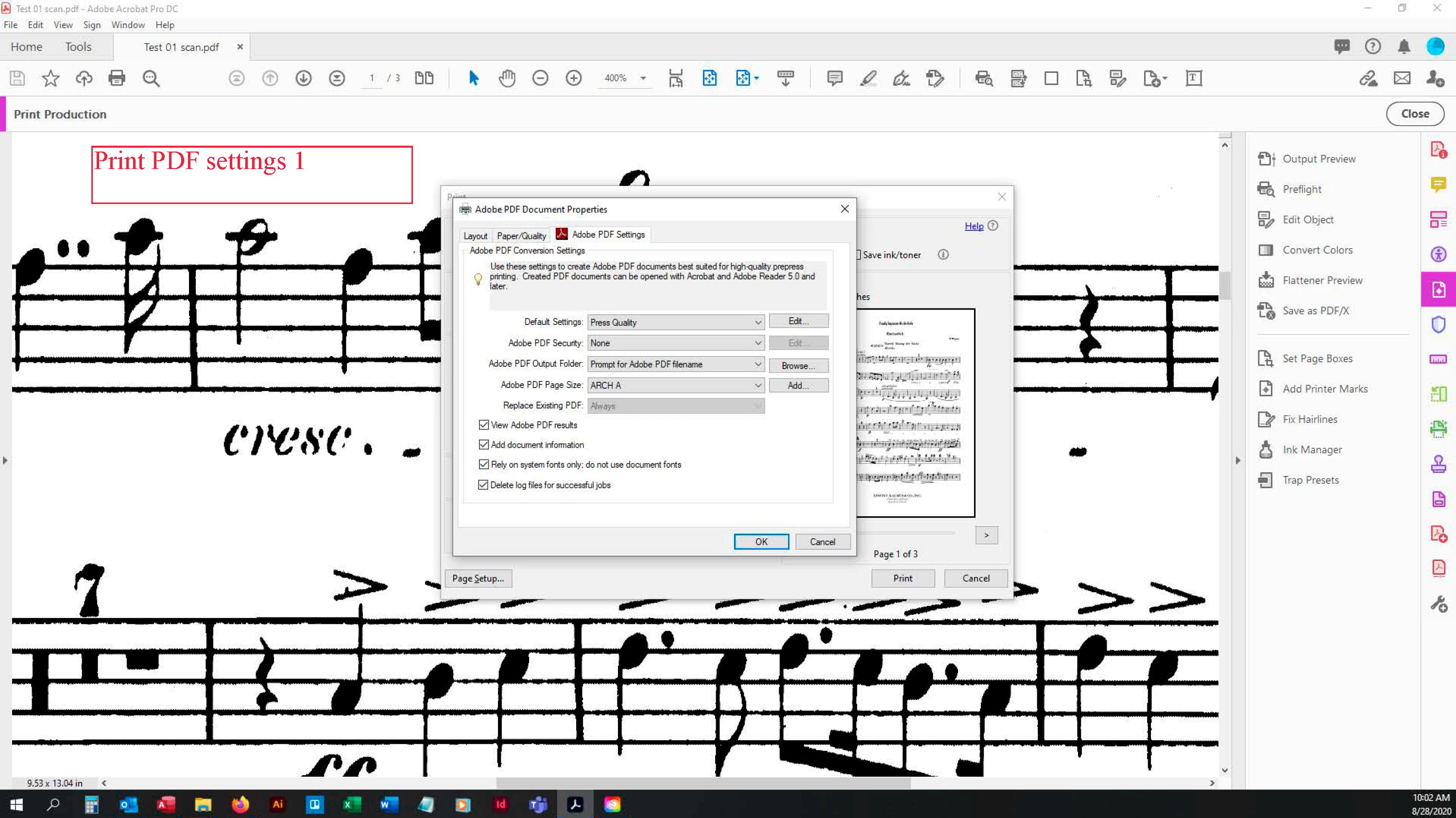
Task: Click the Print toolbar icon
Action: tap(117, 78)
